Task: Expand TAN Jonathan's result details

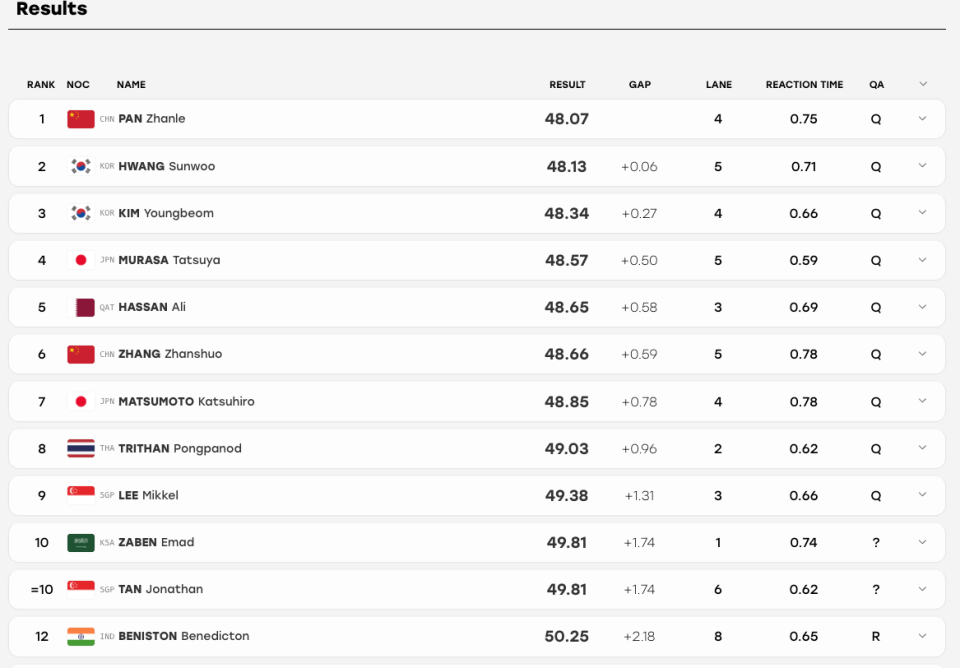Action: pyautogui.click(x=923, y=589)
